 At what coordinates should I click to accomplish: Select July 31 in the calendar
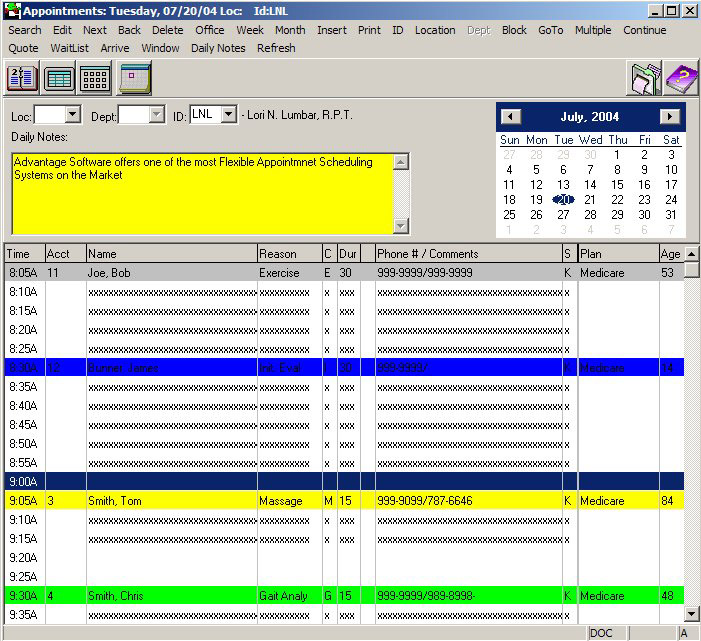671,215
